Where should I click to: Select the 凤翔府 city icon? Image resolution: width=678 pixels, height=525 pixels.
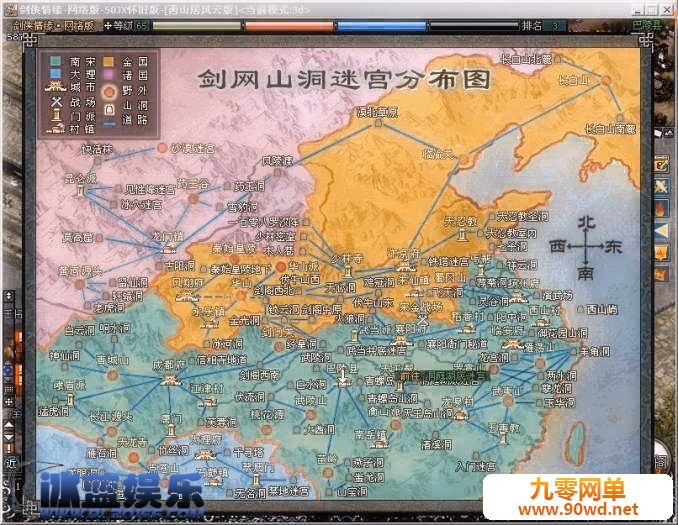pyautogui.click(x=185, y=297)
